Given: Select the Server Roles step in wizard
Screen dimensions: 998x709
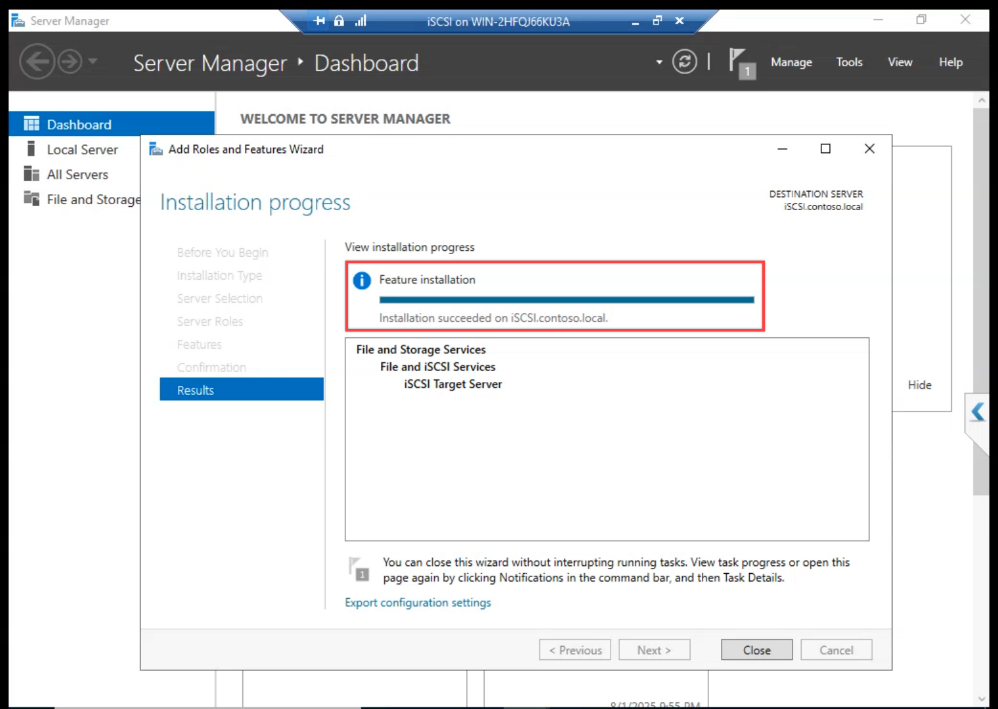Looking at the screenshot, I should (x=209, y=321).
